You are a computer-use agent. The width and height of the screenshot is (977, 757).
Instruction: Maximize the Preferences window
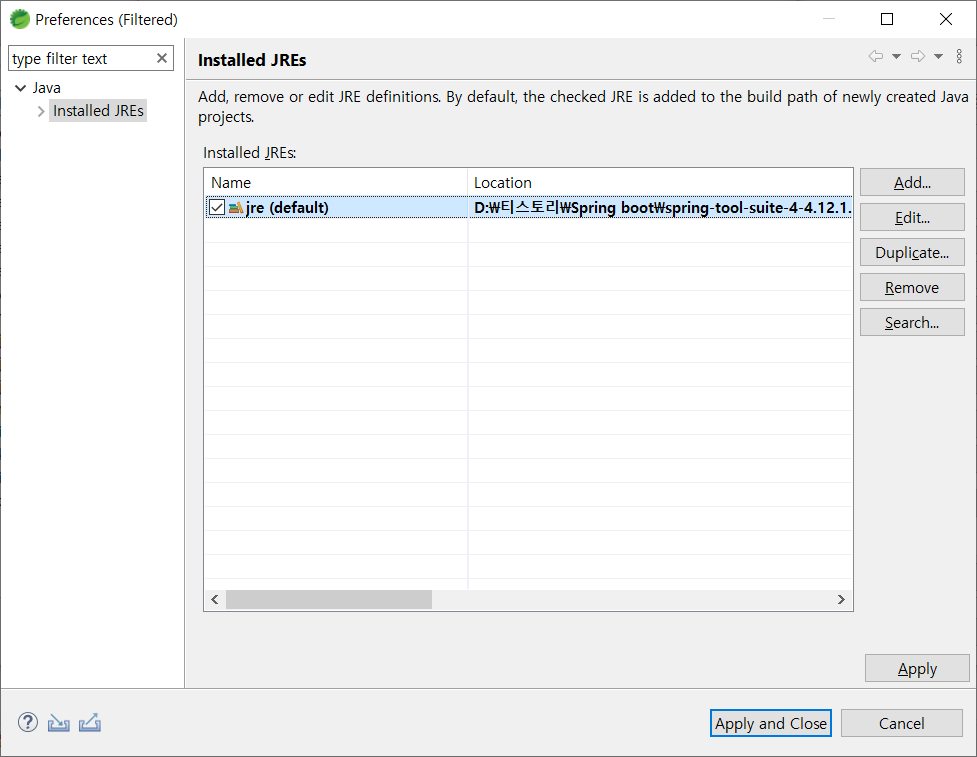pyautogui.click(x=887, y=19)
